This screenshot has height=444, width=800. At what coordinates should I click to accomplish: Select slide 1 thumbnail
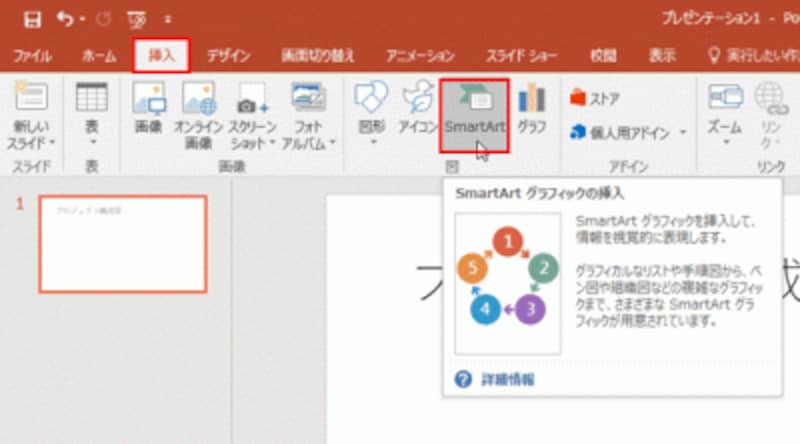pyautogui.click(x=123, y=244)
